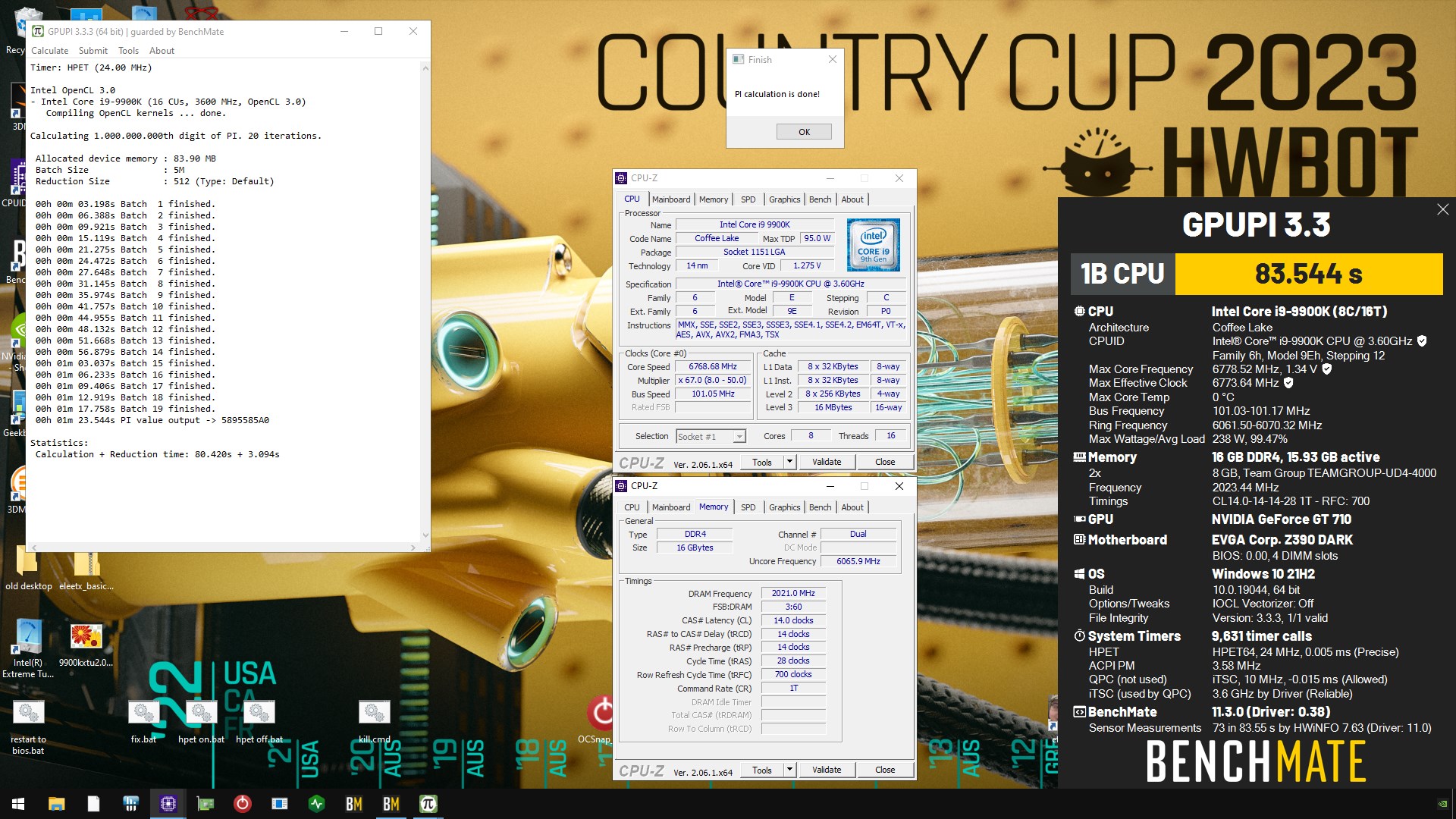Select the 'hpet off.bat' desktop icon
The image size is (1456, 819).
(259, 722)
